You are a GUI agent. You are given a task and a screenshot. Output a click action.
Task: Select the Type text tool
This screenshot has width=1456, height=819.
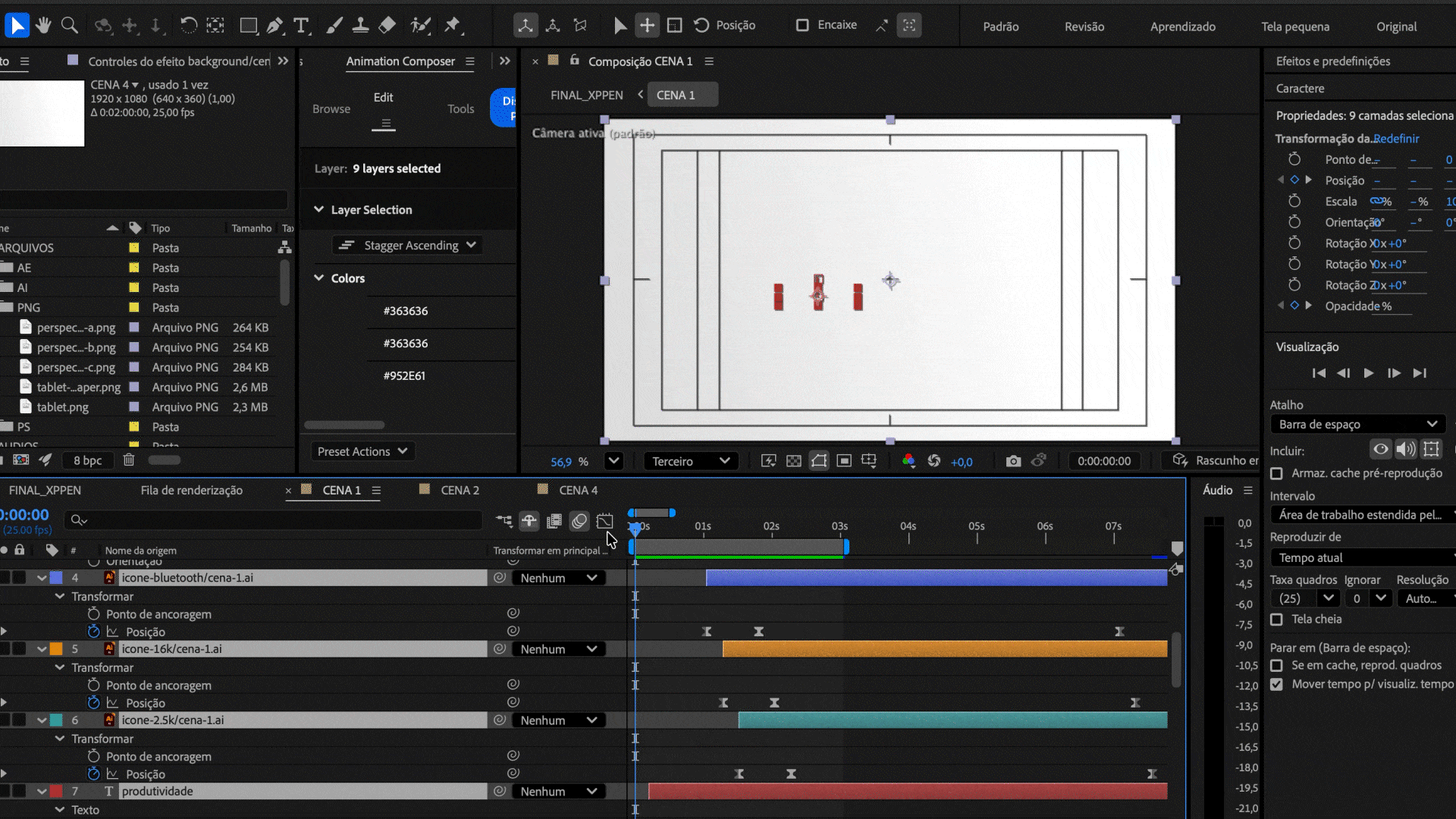(301, 25)
